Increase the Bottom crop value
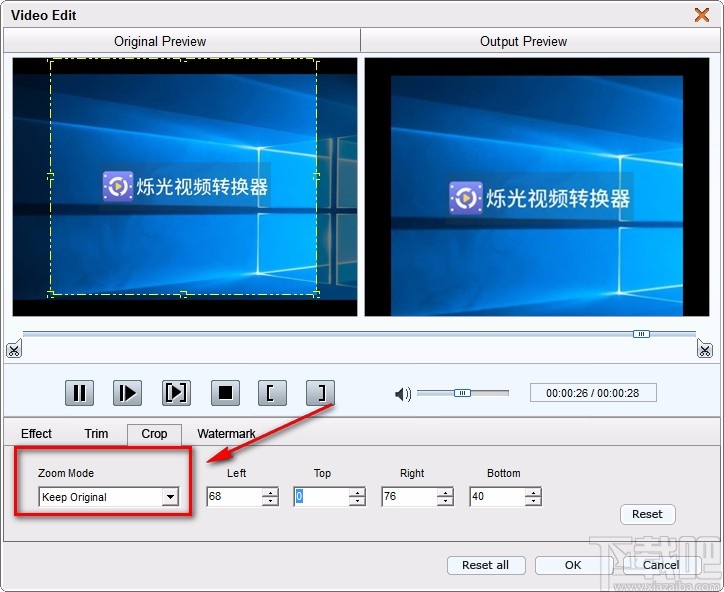 tap(533, 492)
